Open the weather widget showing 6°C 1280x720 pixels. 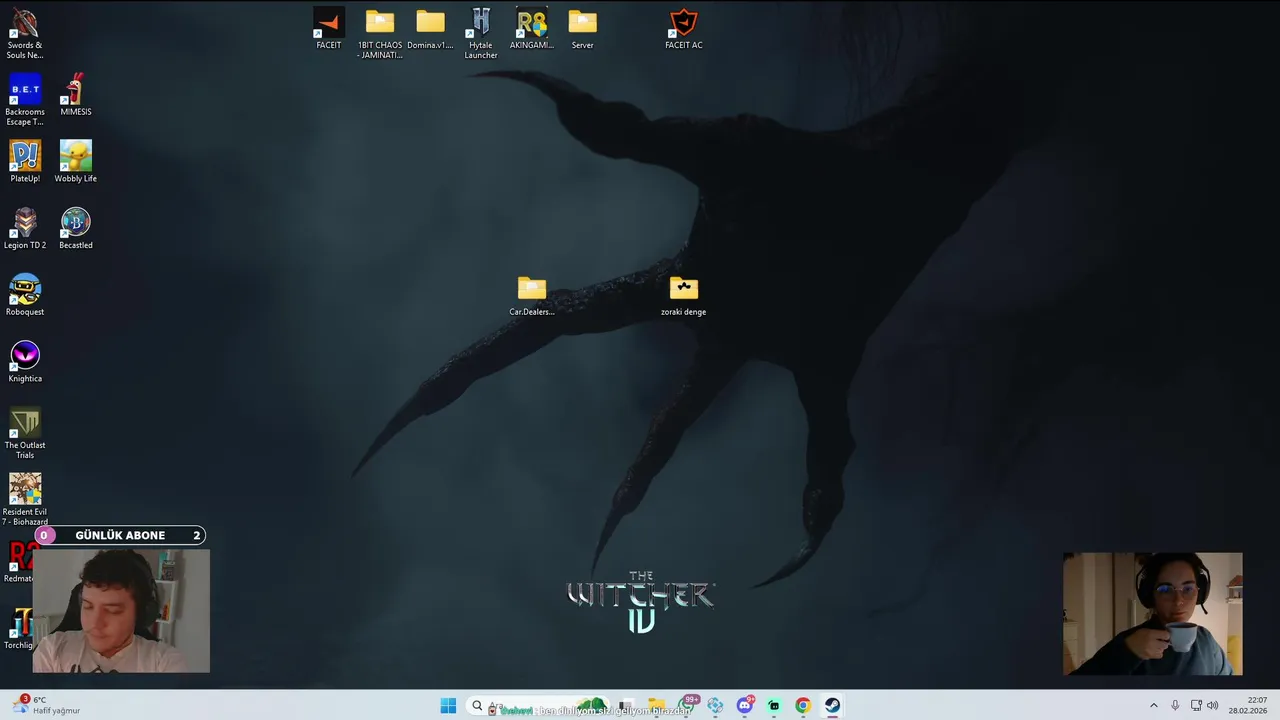pos(45,705)
